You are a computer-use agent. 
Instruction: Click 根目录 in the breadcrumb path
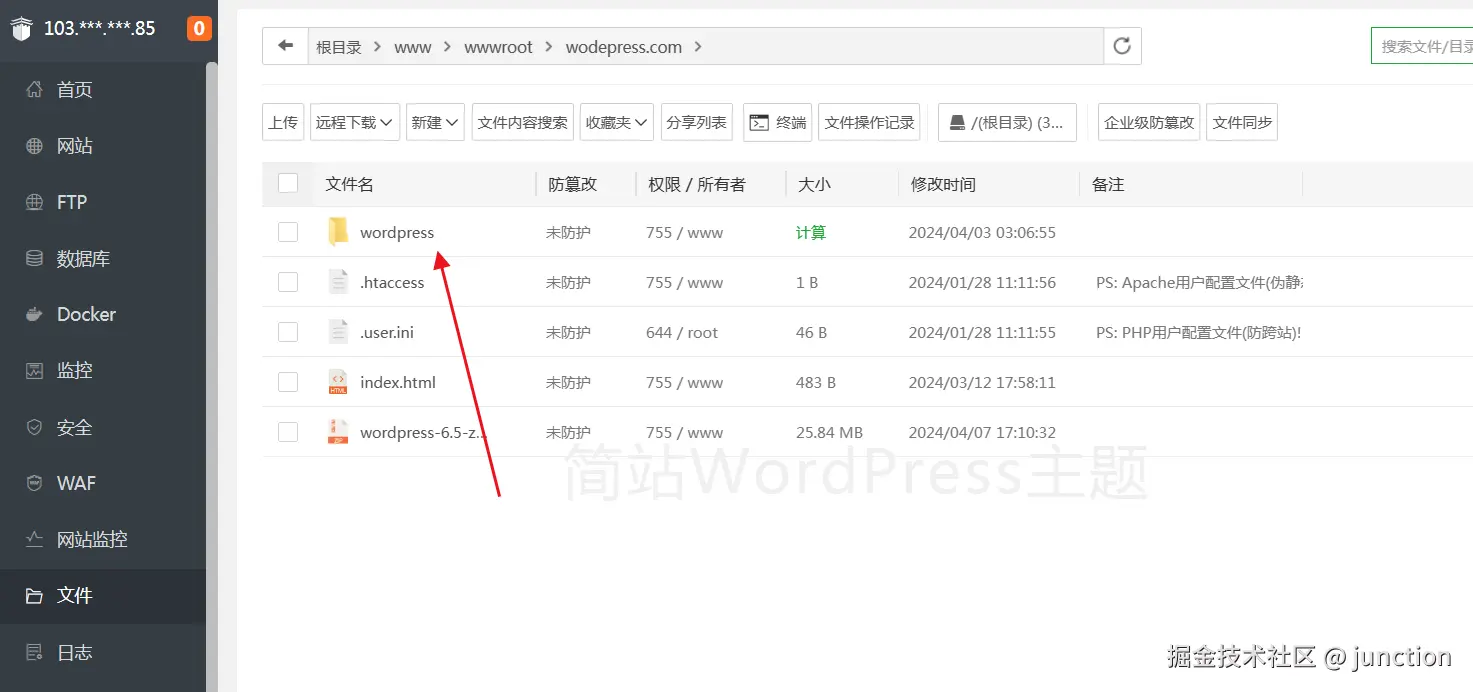pos(339,47)
